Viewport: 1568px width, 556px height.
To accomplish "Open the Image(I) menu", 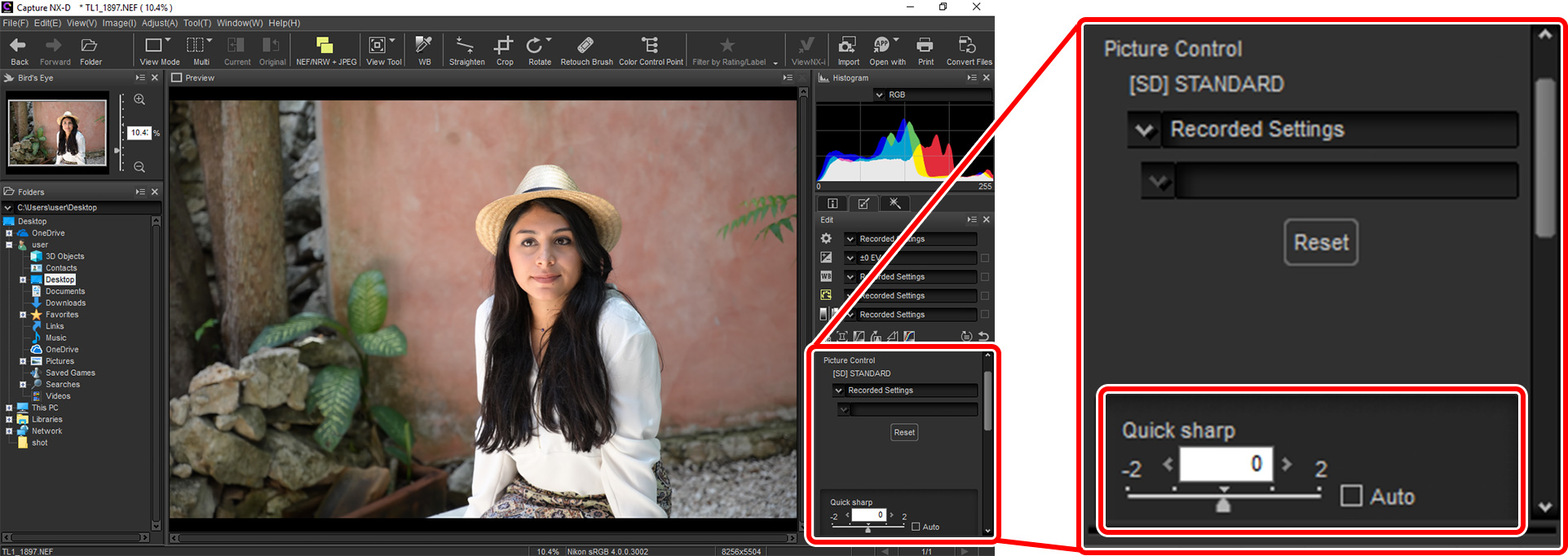I will pos(118,23).
